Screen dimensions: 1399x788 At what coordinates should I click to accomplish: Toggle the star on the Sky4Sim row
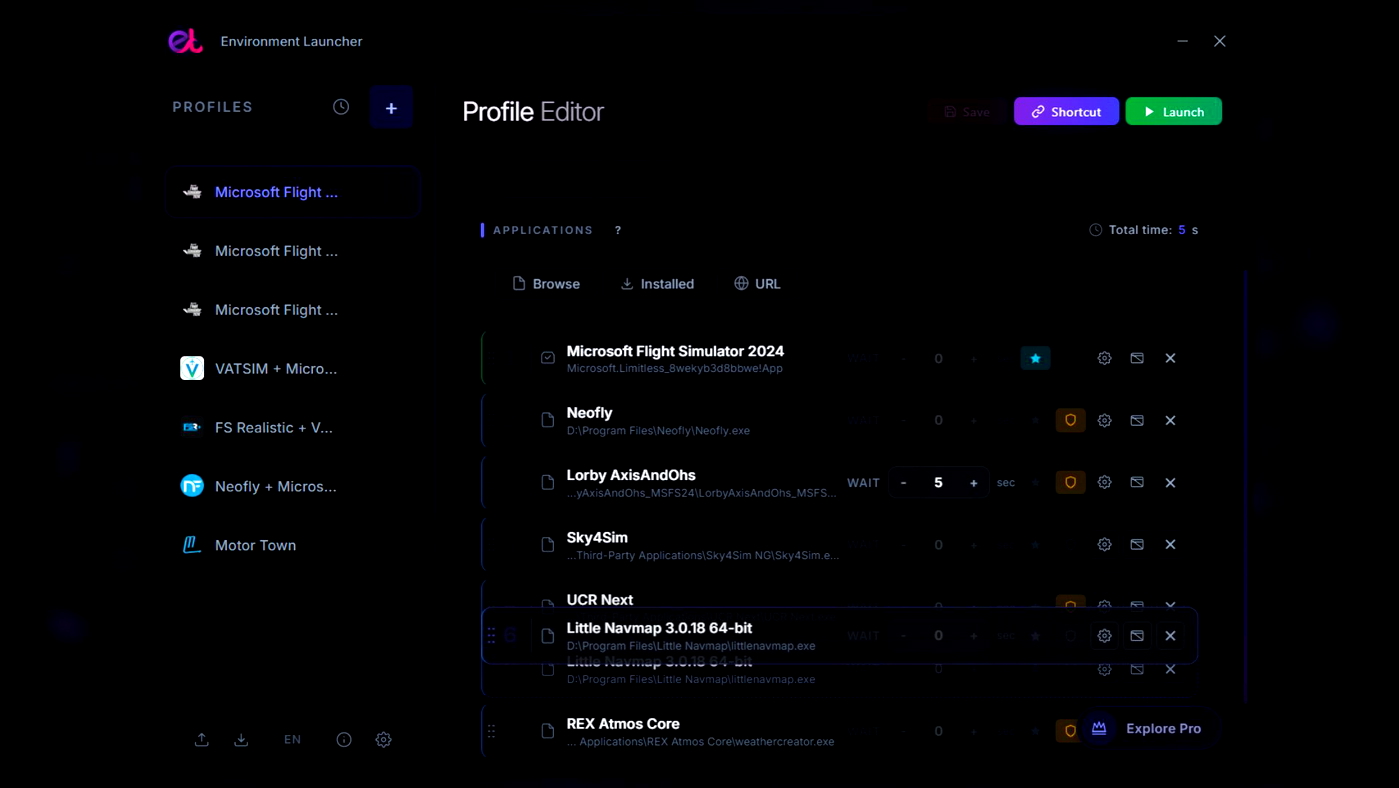[x=1035, y=545]
